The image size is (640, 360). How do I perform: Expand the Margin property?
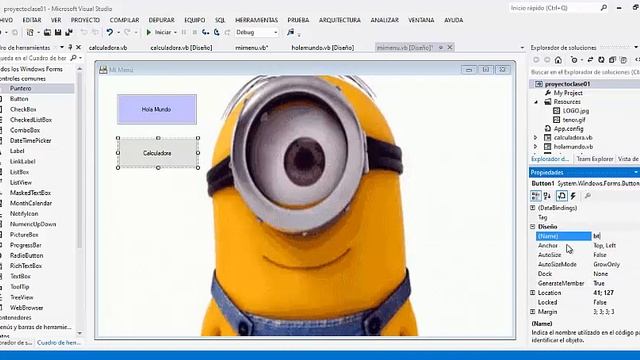click(x=533, y=311)
